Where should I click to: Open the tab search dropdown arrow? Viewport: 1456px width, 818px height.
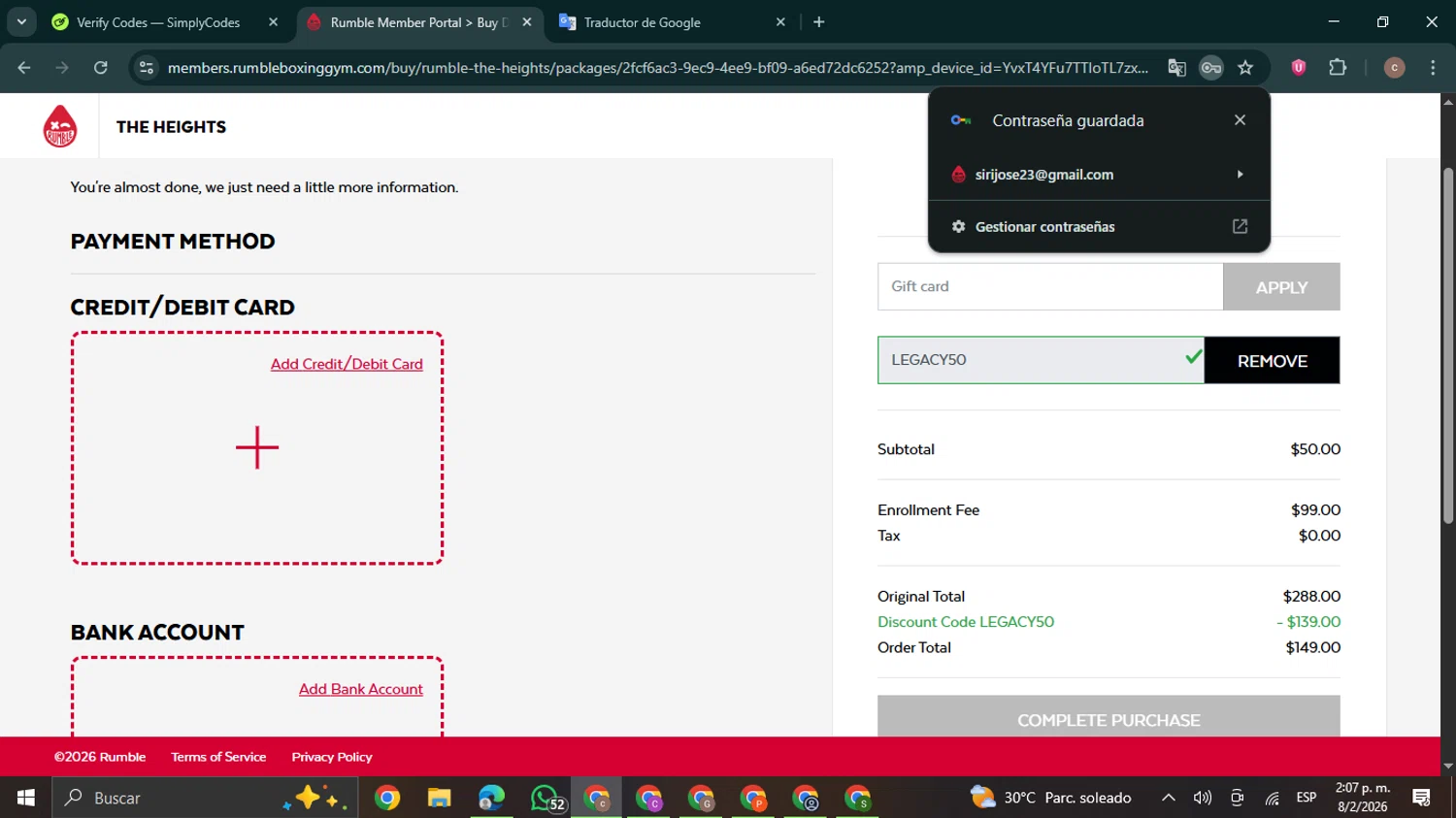[x=20, y=21]
